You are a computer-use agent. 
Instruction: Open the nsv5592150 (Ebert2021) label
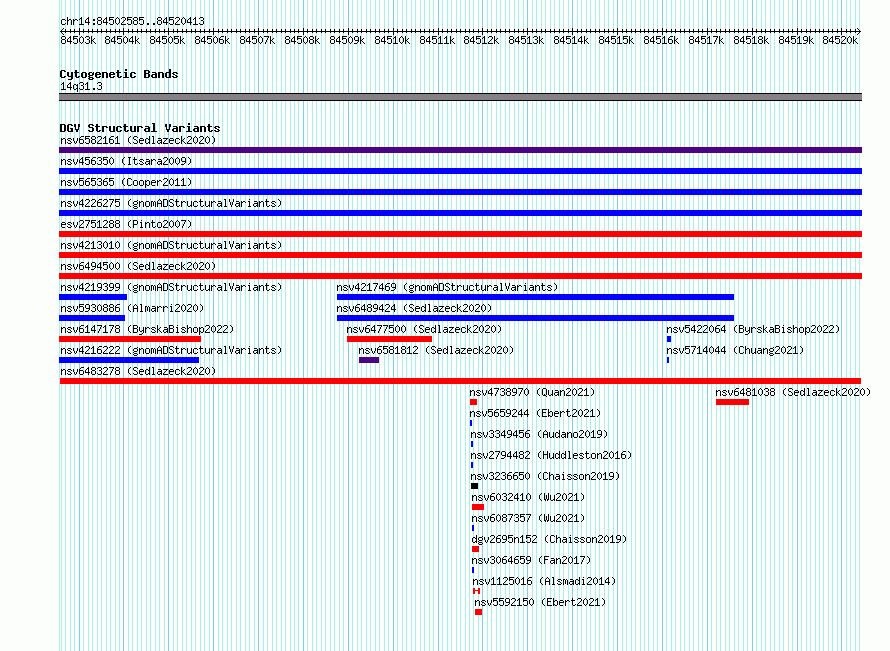click(x=540, y=602)
